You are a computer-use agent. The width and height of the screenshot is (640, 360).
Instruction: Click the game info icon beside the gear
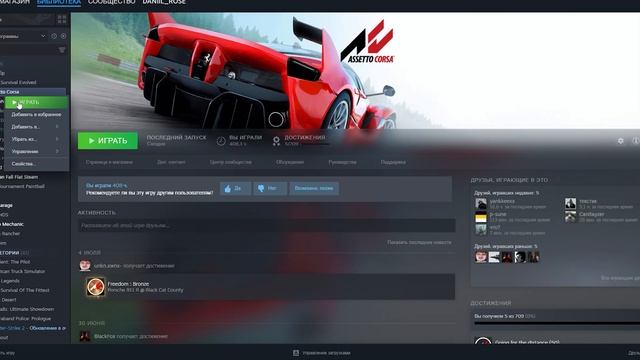pyautogui.click(x=636, y=140)
